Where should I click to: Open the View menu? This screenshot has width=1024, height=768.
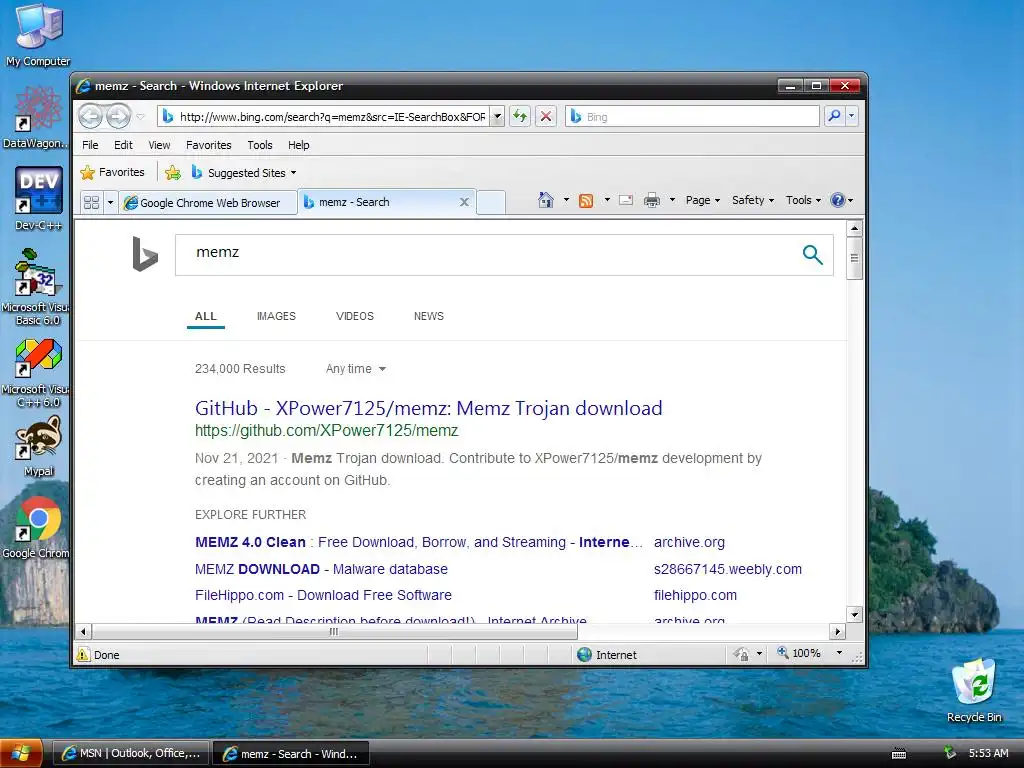(159, 145)
